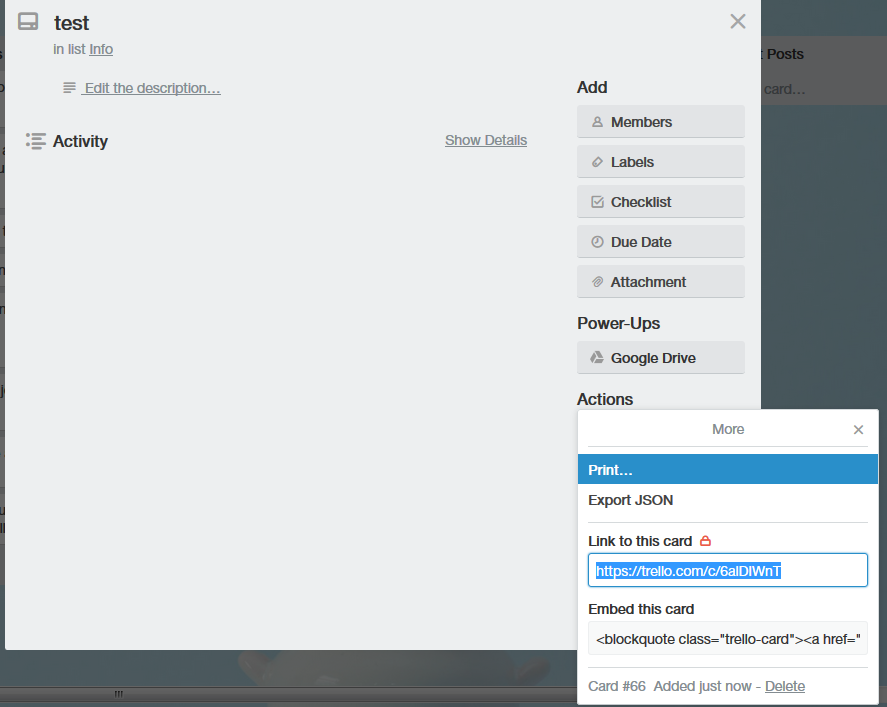The width and height of the screenshot is (887, 707).
Task: Click the Add heading in the sidebar
Action: 592,87
